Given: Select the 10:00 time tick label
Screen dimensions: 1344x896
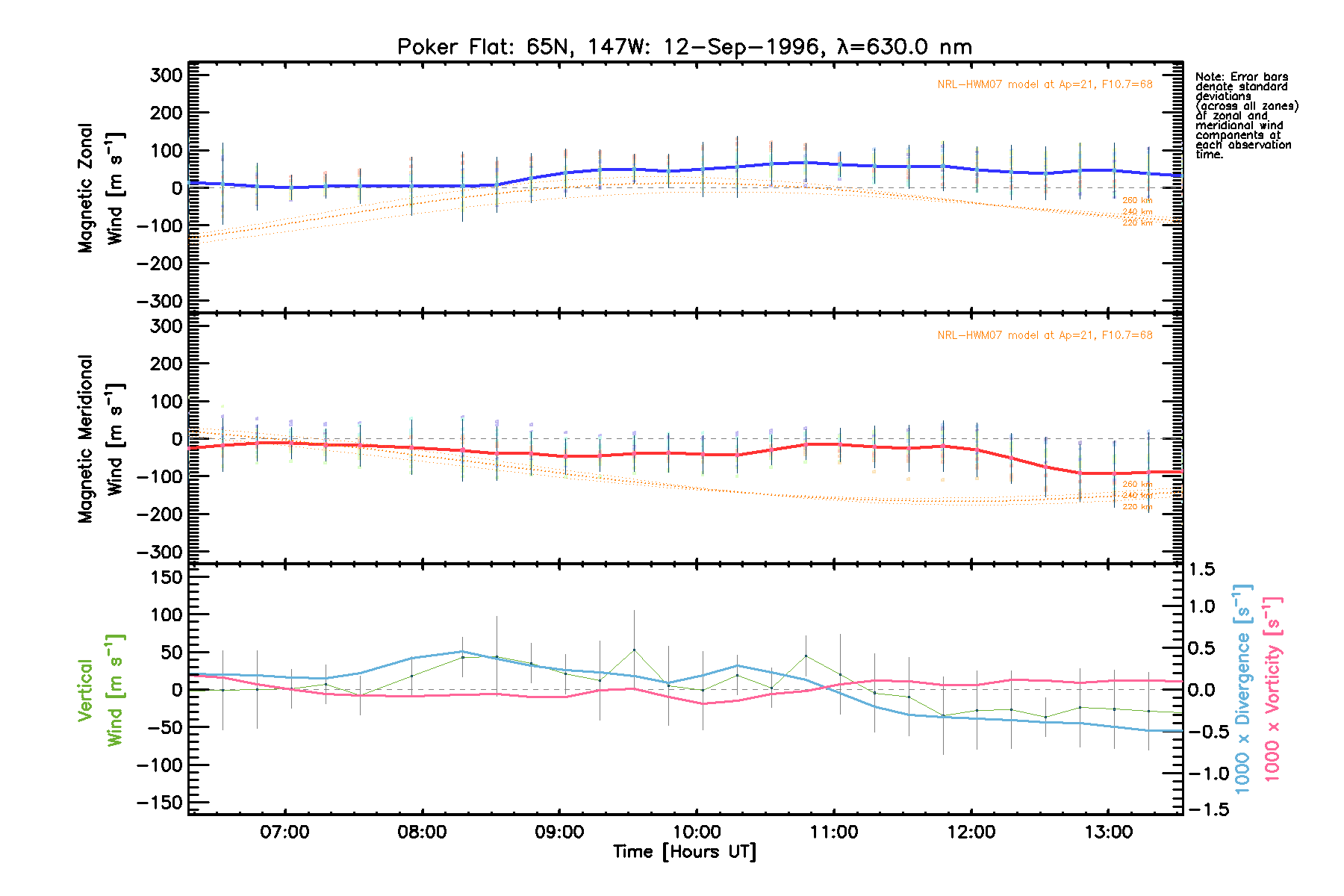Looking at the screenshot, I should coord(697,832).
